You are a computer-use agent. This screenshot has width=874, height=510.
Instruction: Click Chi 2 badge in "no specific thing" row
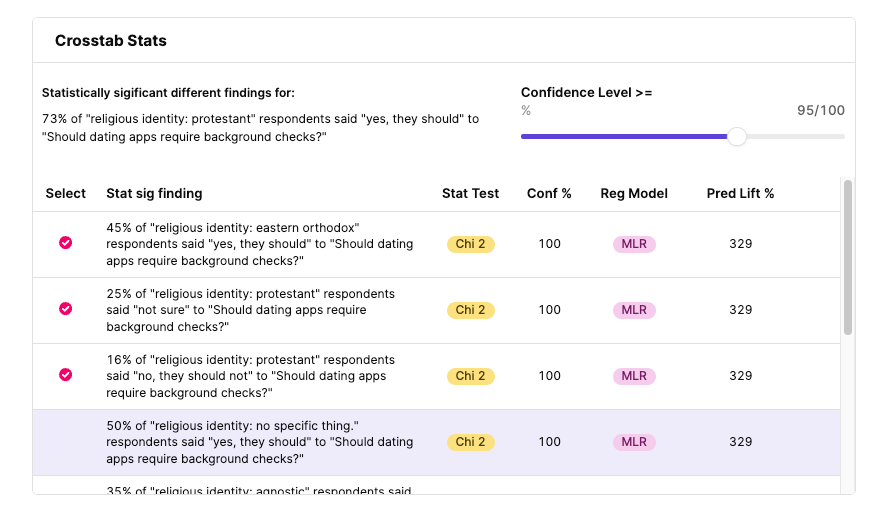470,442
